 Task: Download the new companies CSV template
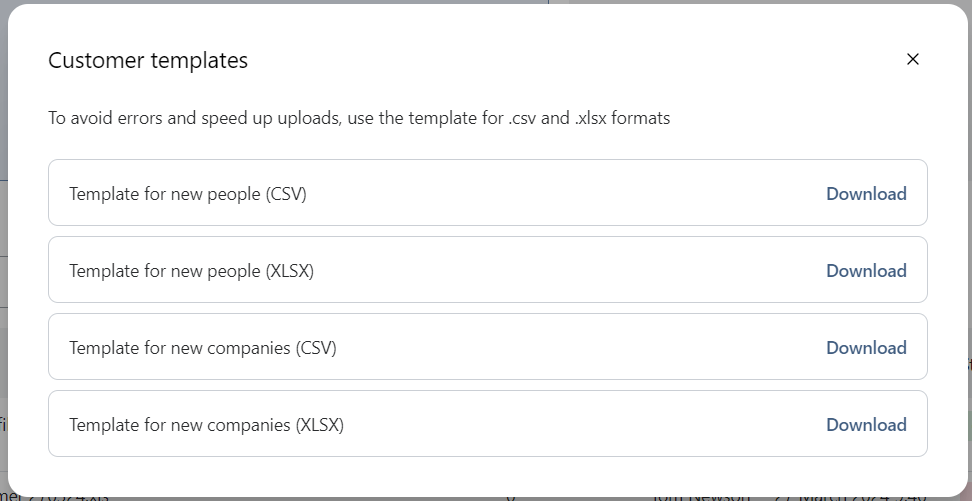coord(866,348)
